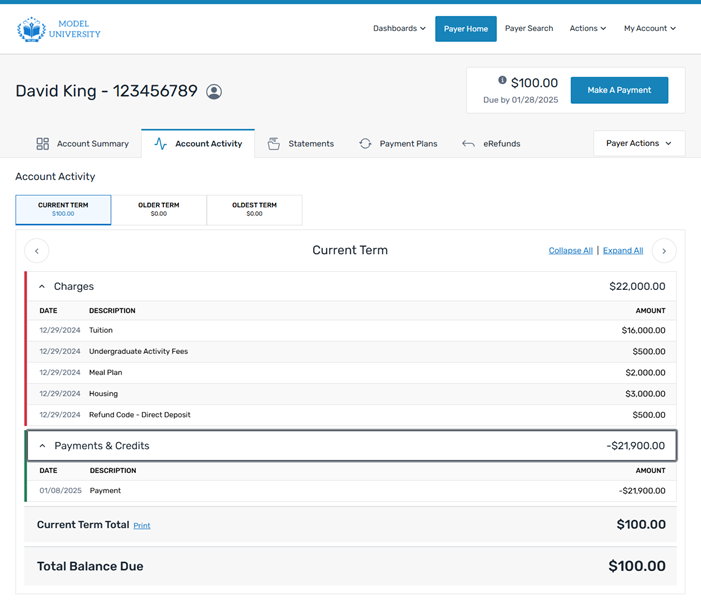The image size is (701, 607).
Task: Select the Older Term tab
Action: pyautogui.click(x=158, y=209)
